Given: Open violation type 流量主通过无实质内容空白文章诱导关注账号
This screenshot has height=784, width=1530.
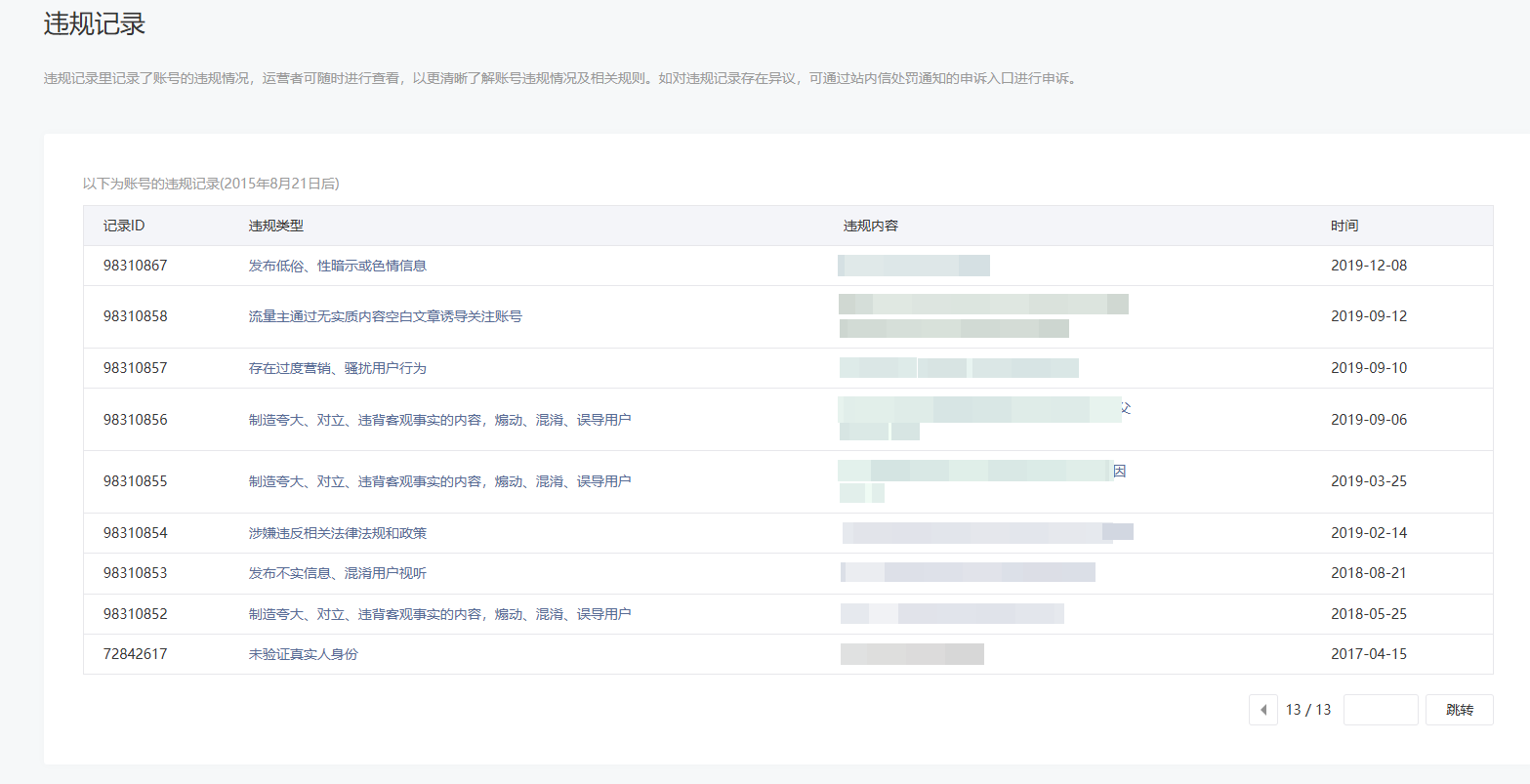Looking at the screenshot, I should coord(386,316).
